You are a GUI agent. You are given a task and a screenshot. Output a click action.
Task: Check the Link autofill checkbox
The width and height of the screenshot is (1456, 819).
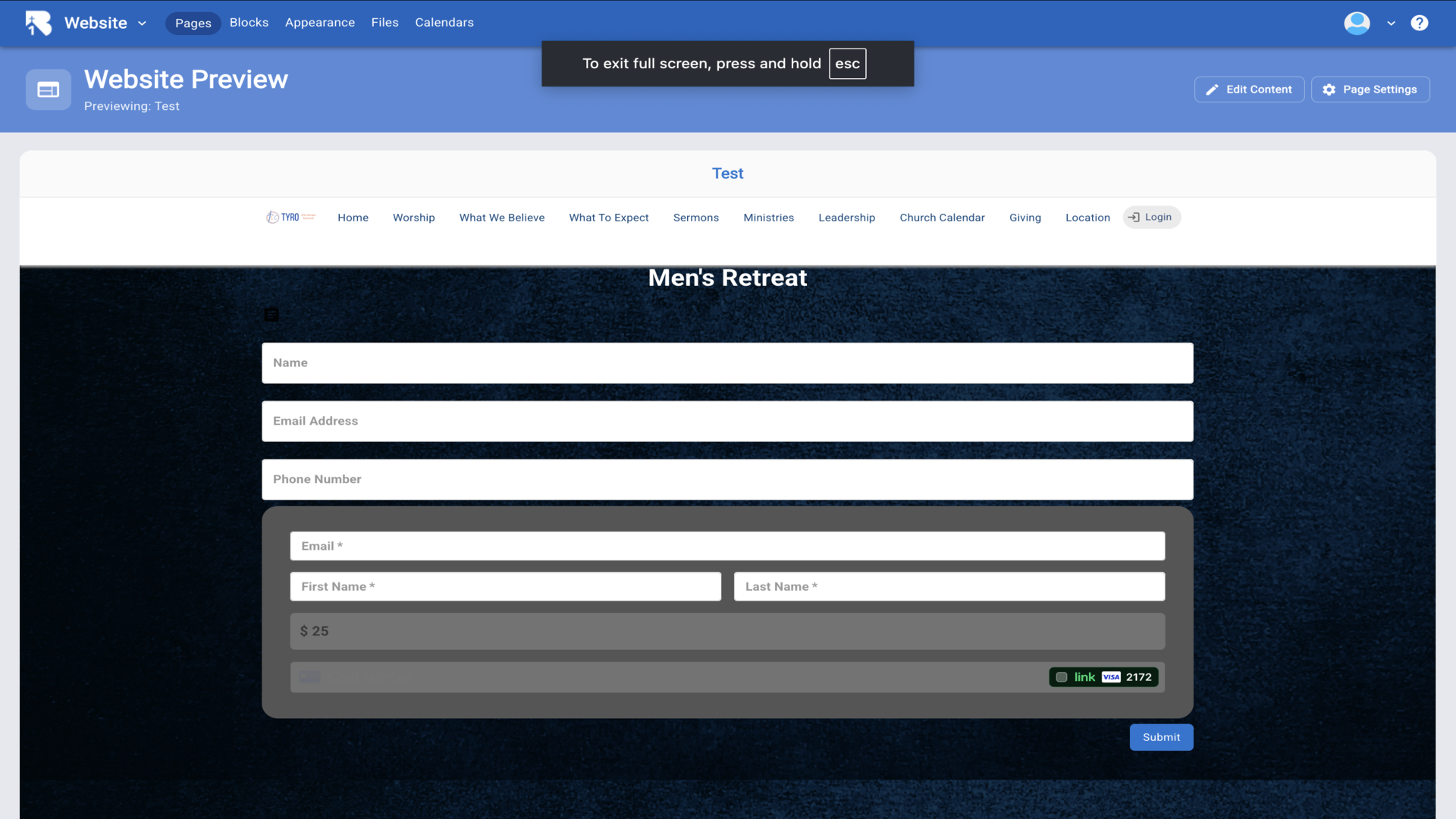click(1062, 677)
